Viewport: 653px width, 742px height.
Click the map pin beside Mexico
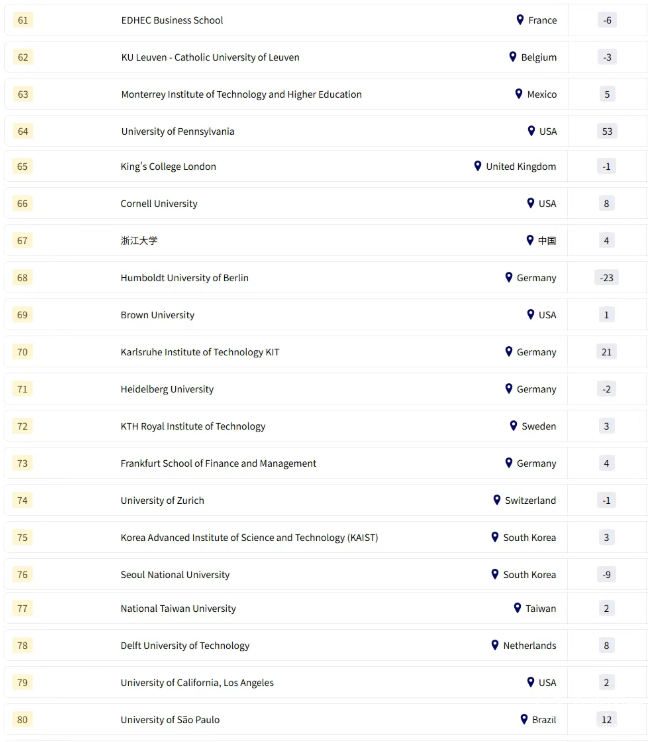pos(519,94)
